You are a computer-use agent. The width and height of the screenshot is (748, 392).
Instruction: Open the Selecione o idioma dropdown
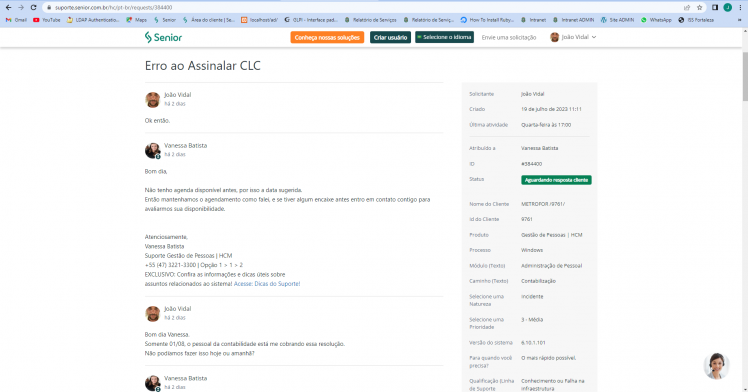(x=444, y=37)
